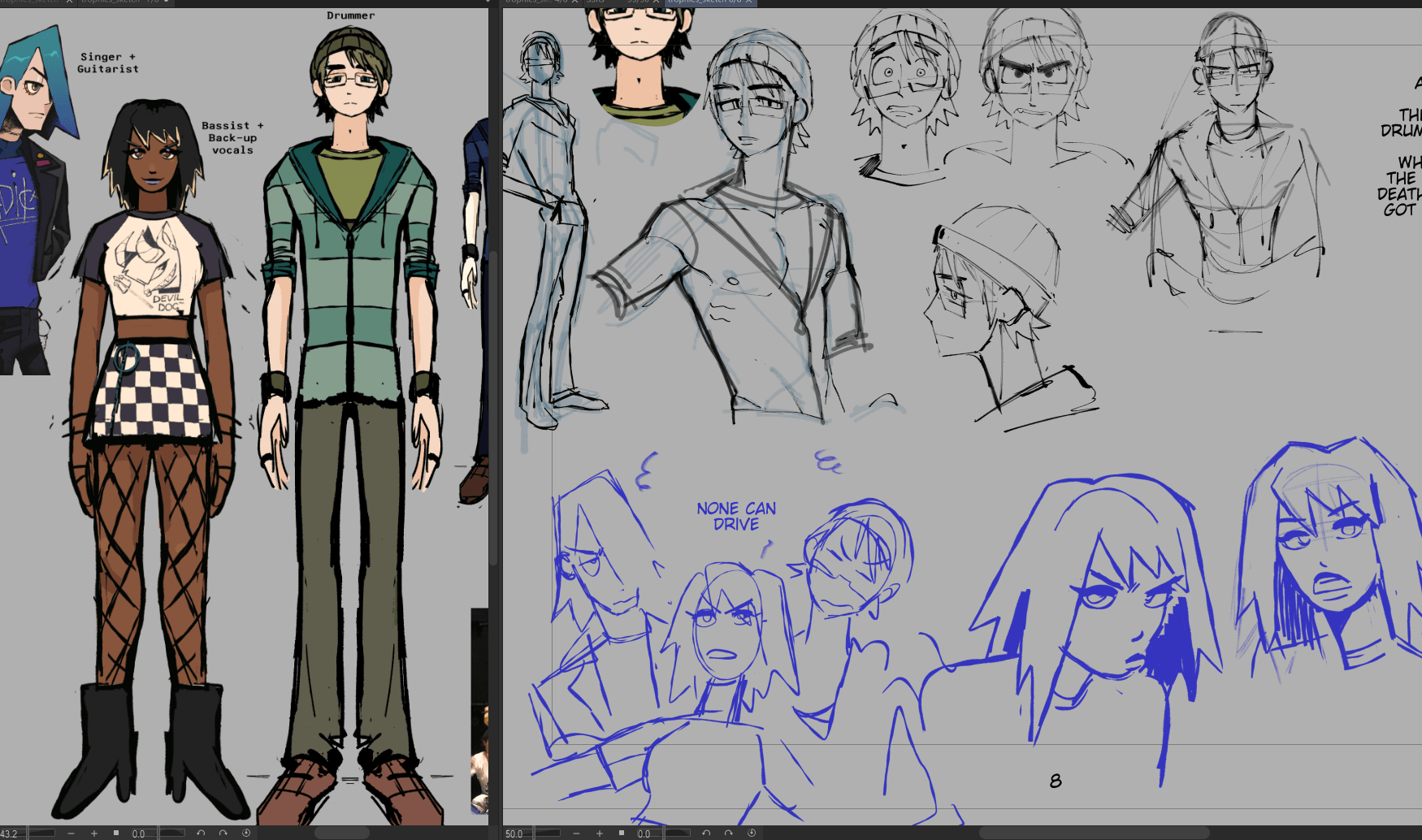Image resolution: width=1422 pixels, height=840 pixels.
Task: Close the first tab above the Drummer canvas
Action: (69, 2)
